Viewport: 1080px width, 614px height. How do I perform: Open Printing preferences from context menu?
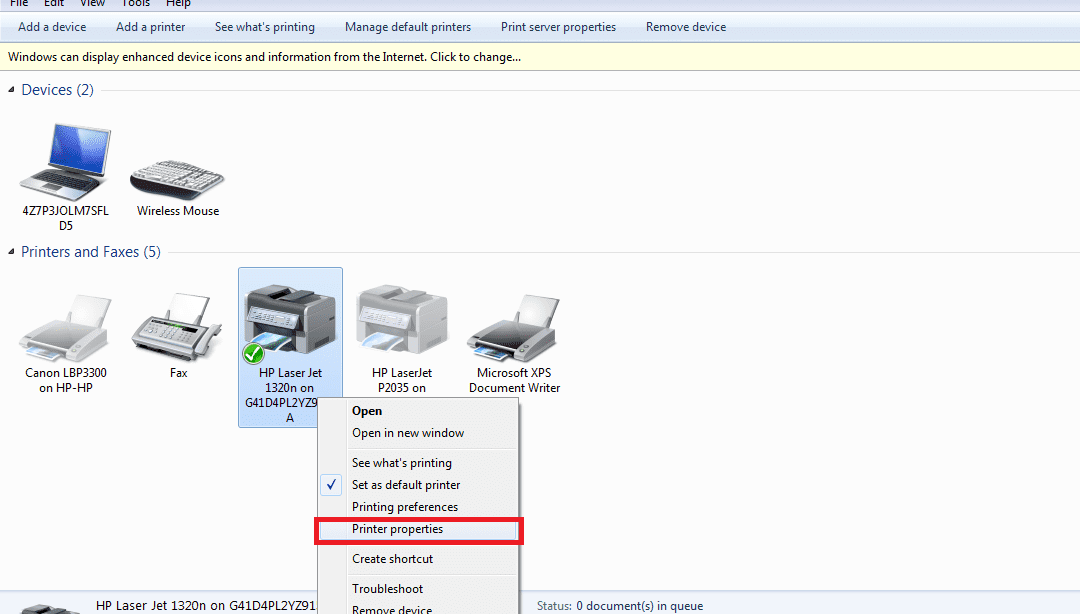(x=418, y=507)
